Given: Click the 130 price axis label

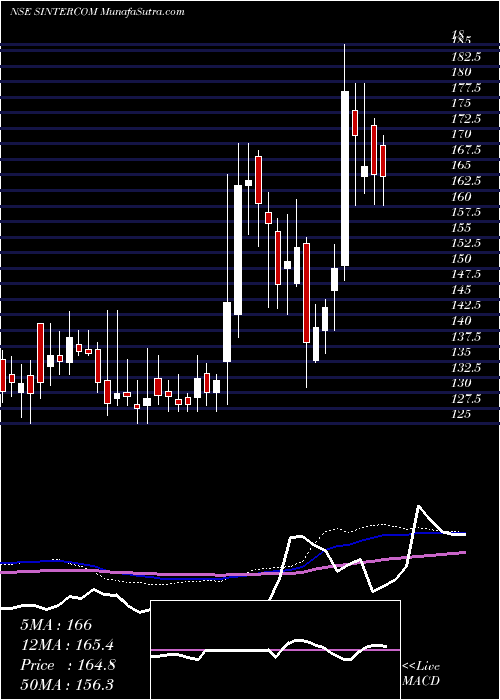Looking at the screenshot, I should [x=462, y=383].
